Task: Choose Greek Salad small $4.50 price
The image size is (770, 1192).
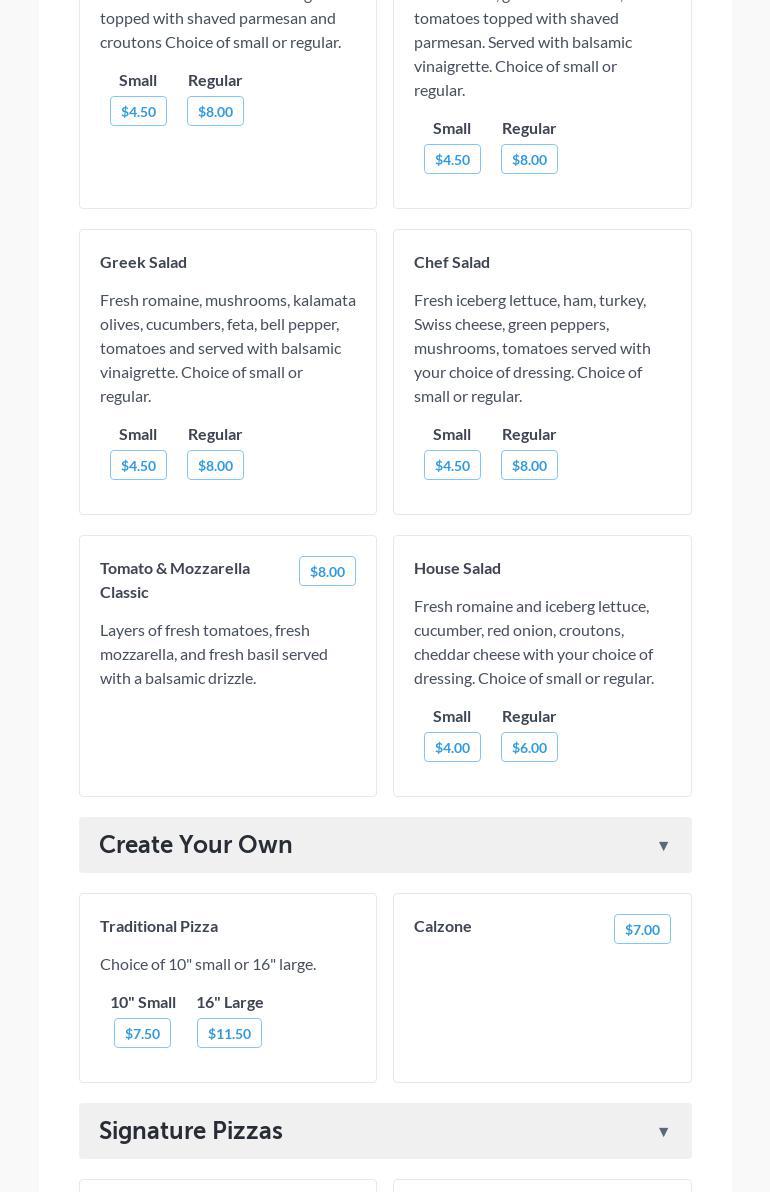Action: point(138,466)
